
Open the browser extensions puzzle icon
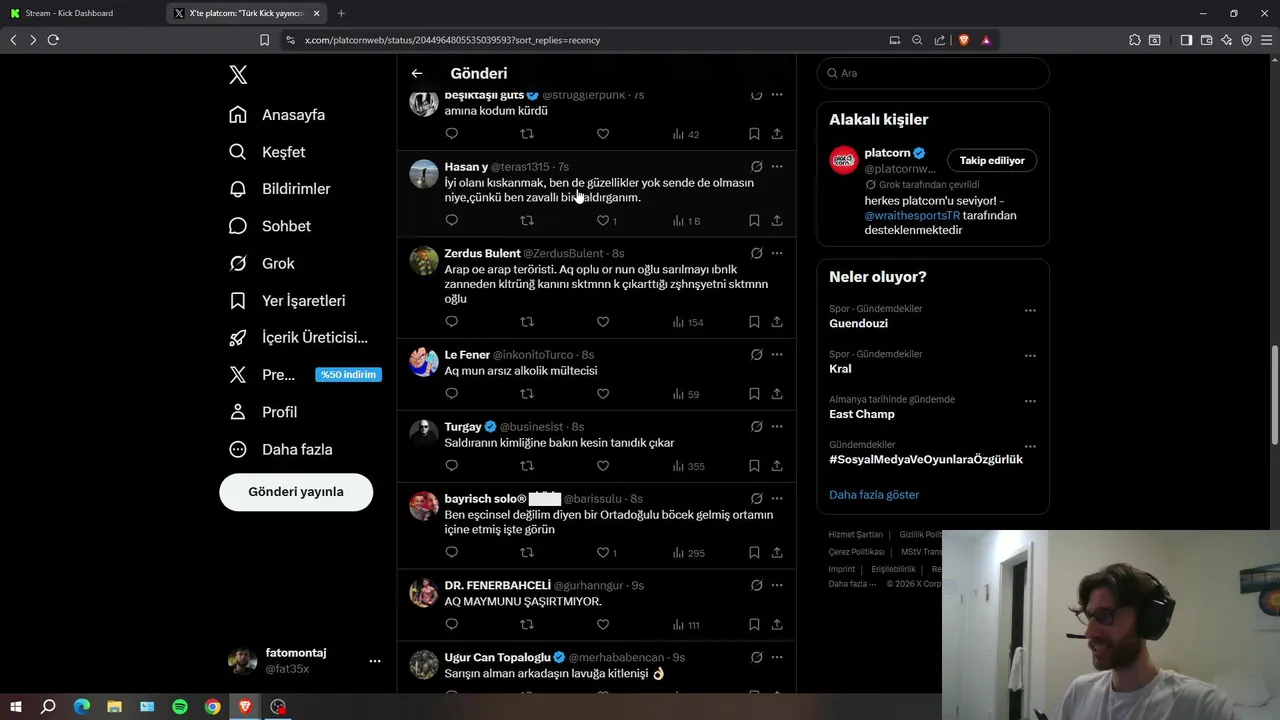pyautogui.click(x=1134, y=40)
